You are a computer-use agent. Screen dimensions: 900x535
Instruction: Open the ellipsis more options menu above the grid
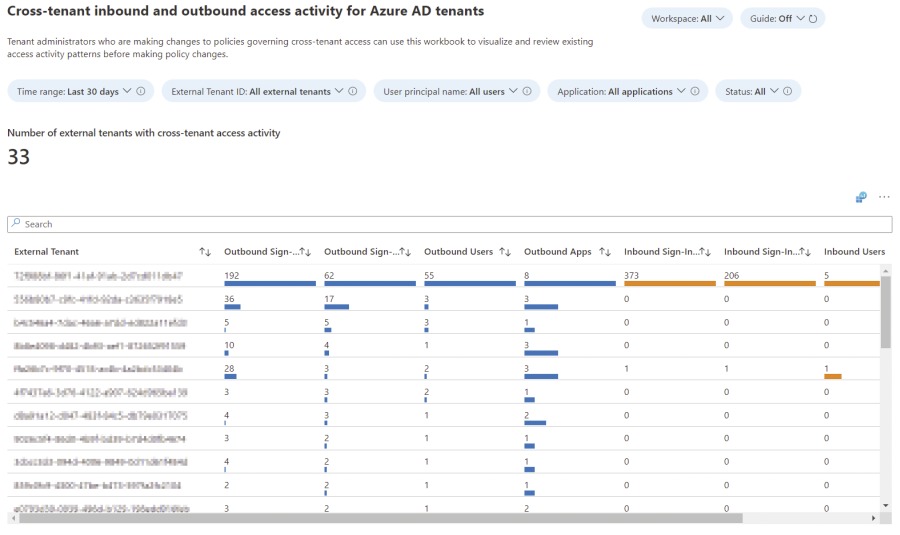pyautogui.click(x=884, y=197)
